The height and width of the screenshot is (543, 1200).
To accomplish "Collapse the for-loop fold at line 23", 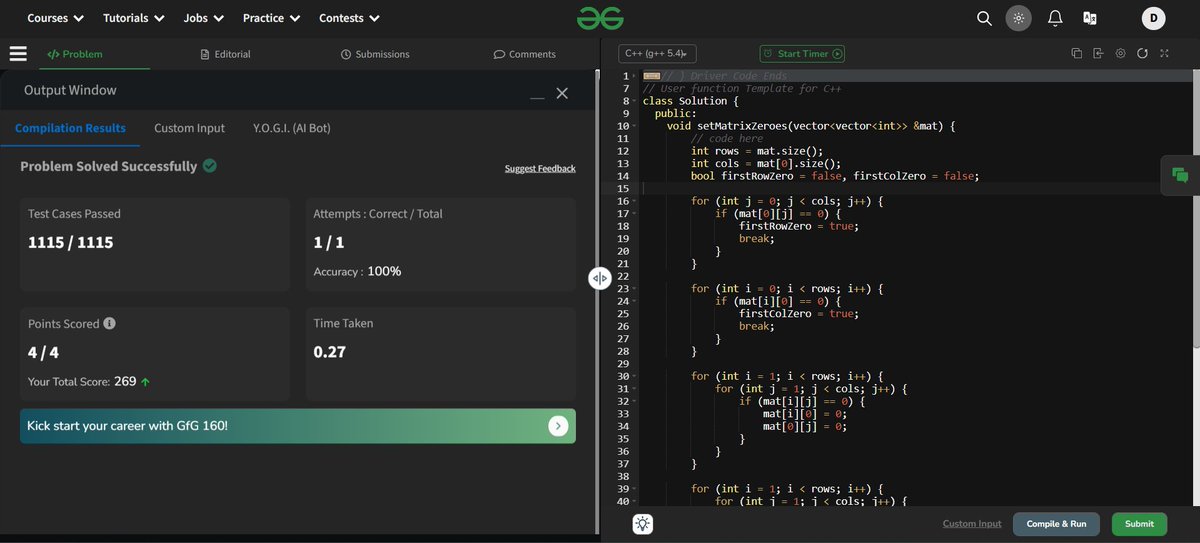I will [x=636, y=289].
